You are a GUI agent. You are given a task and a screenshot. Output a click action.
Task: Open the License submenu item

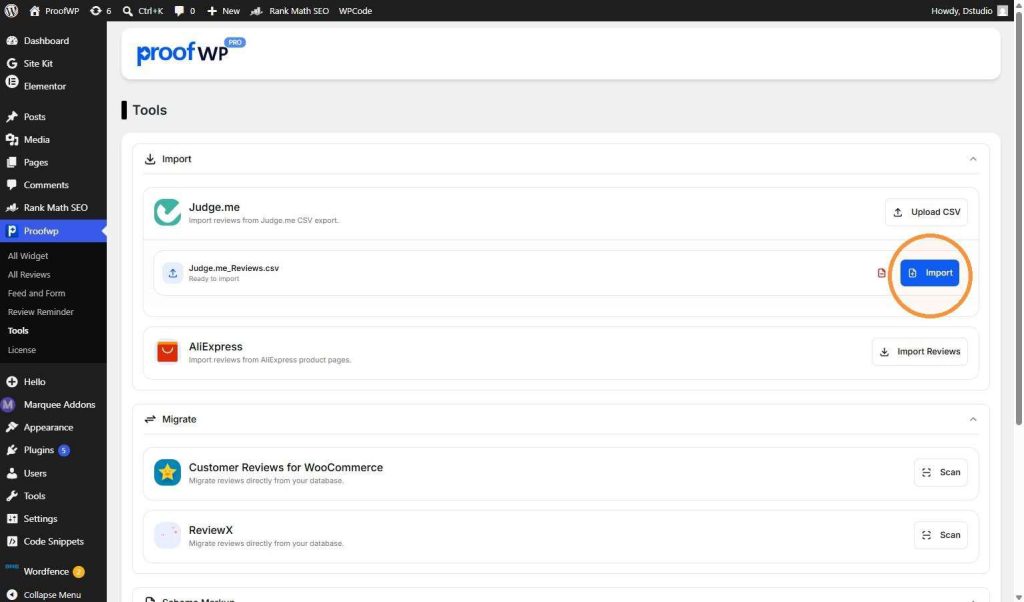pos(22,350)
